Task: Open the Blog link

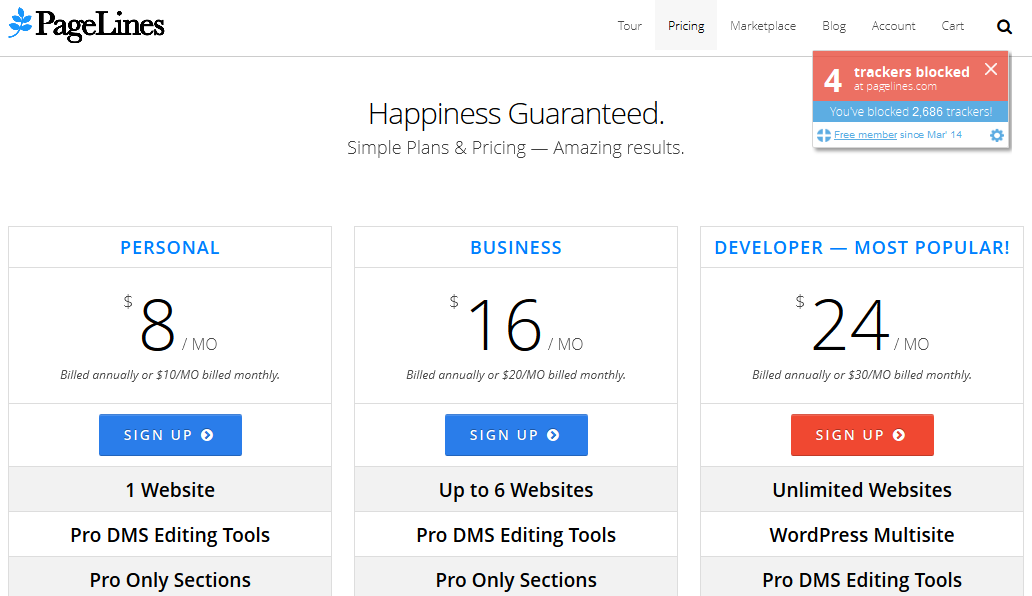Action: point(834,26)
